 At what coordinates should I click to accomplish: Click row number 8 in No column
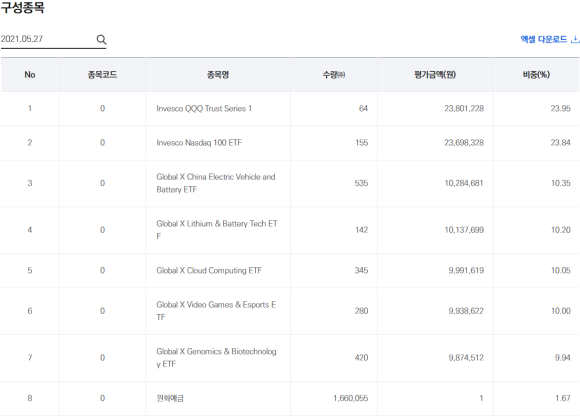coord(30,398)
